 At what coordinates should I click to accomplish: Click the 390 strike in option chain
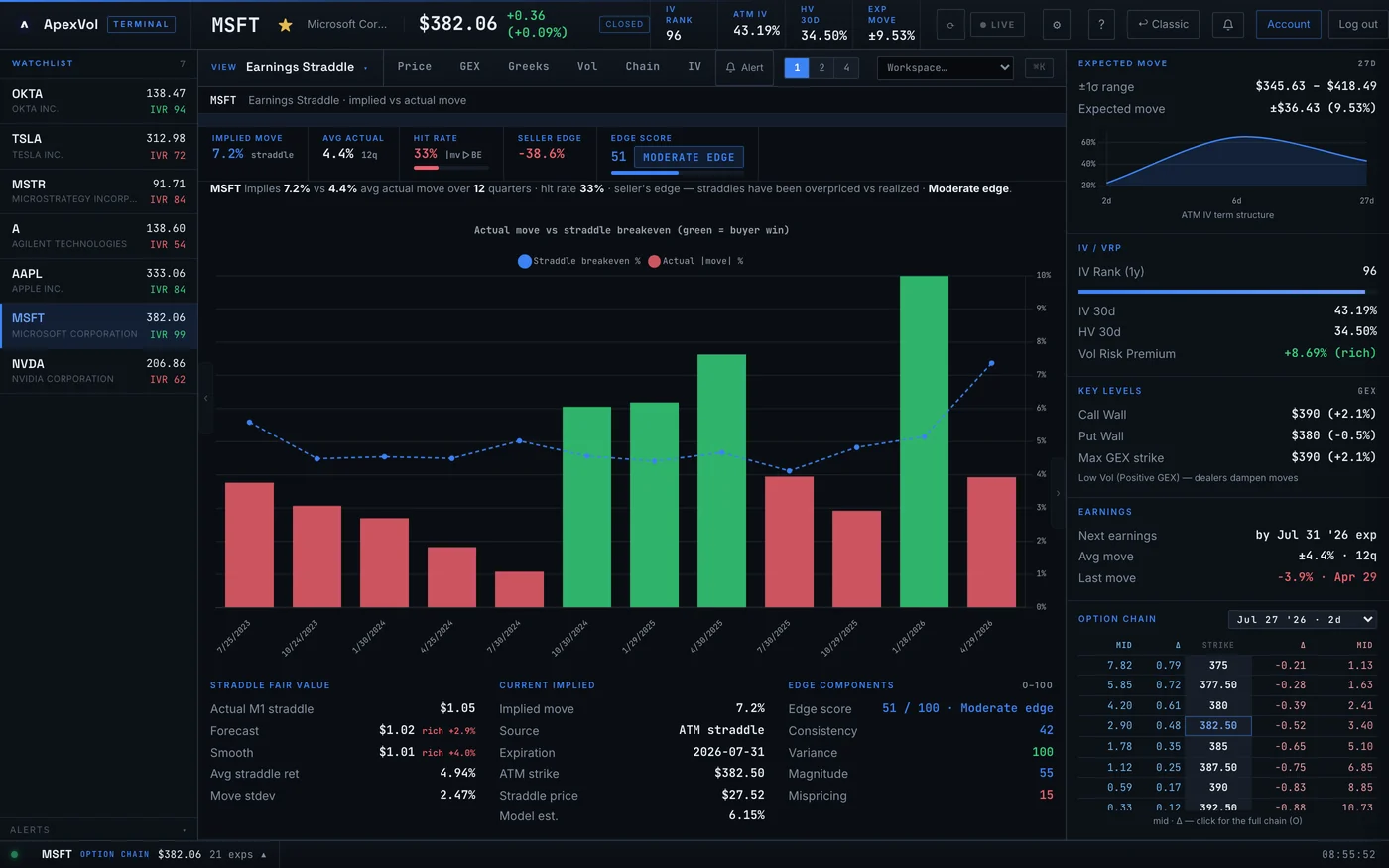pyautogui.click(x=1218, y=787)
